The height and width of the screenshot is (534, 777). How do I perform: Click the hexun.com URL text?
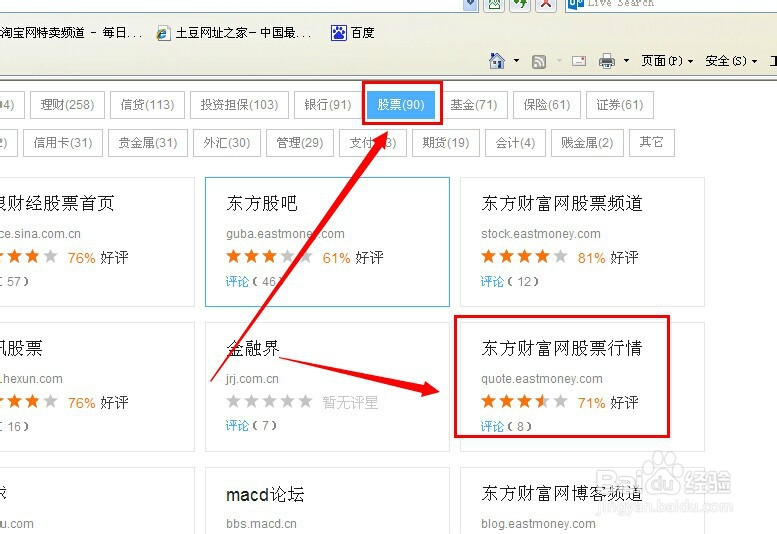click(31, 379)
